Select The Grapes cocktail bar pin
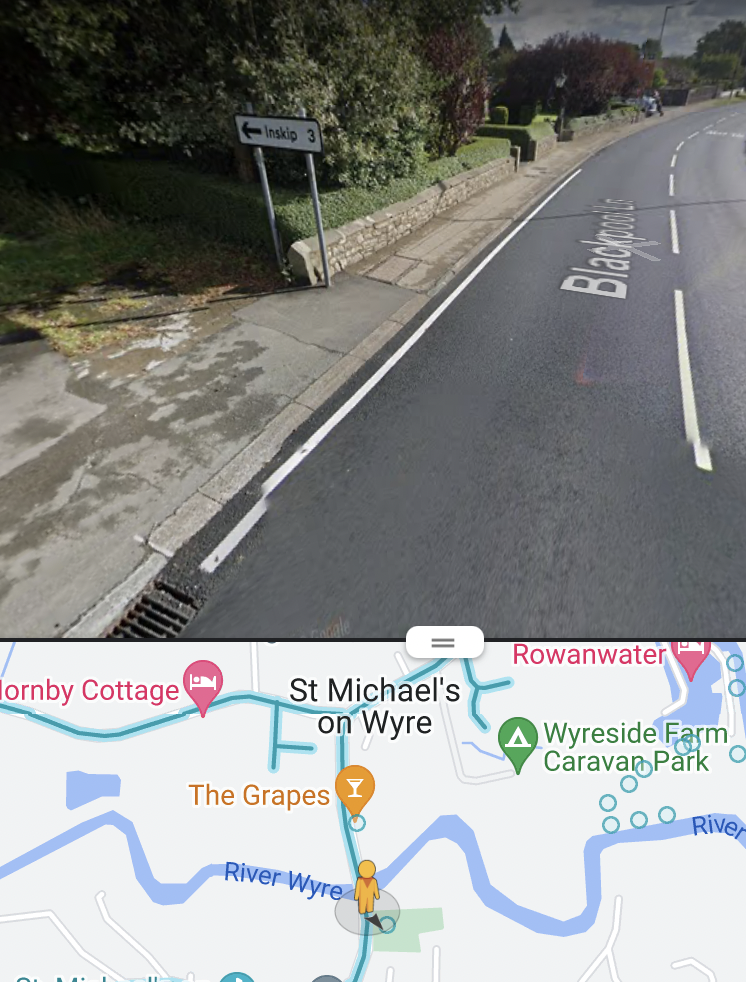This screenshot has height=982, width=746. tap(355, 789)
